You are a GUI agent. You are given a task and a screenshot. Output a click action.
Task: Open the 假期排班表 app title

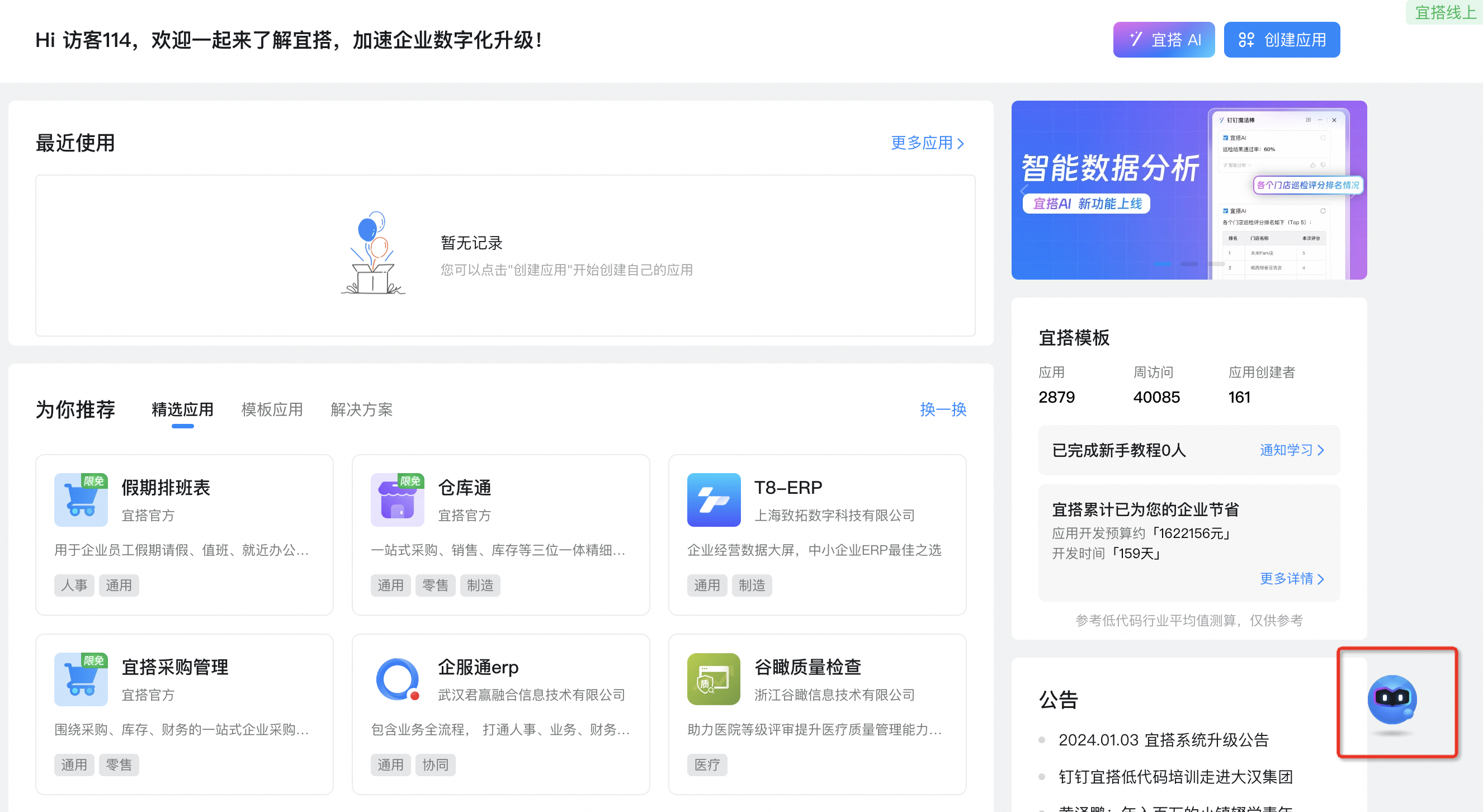166,488
